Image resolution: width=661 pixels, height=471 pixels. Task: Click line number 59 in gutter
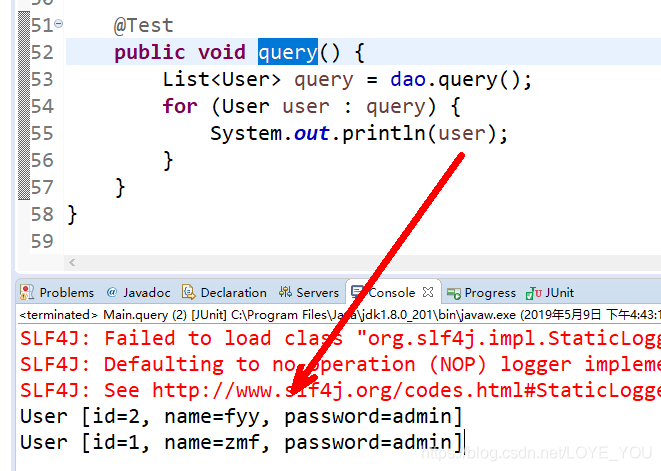[42, 241]
